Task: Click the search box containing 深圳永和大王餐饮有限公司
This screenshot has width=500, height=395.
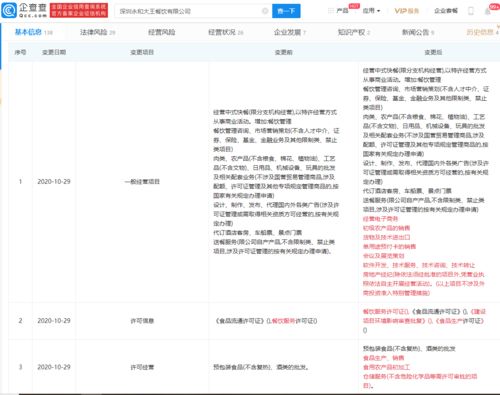Action: [193, 11]
